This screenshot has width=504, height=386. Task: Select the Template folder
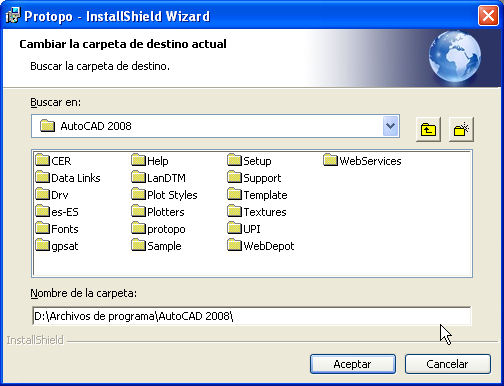(x=257, y=195)
